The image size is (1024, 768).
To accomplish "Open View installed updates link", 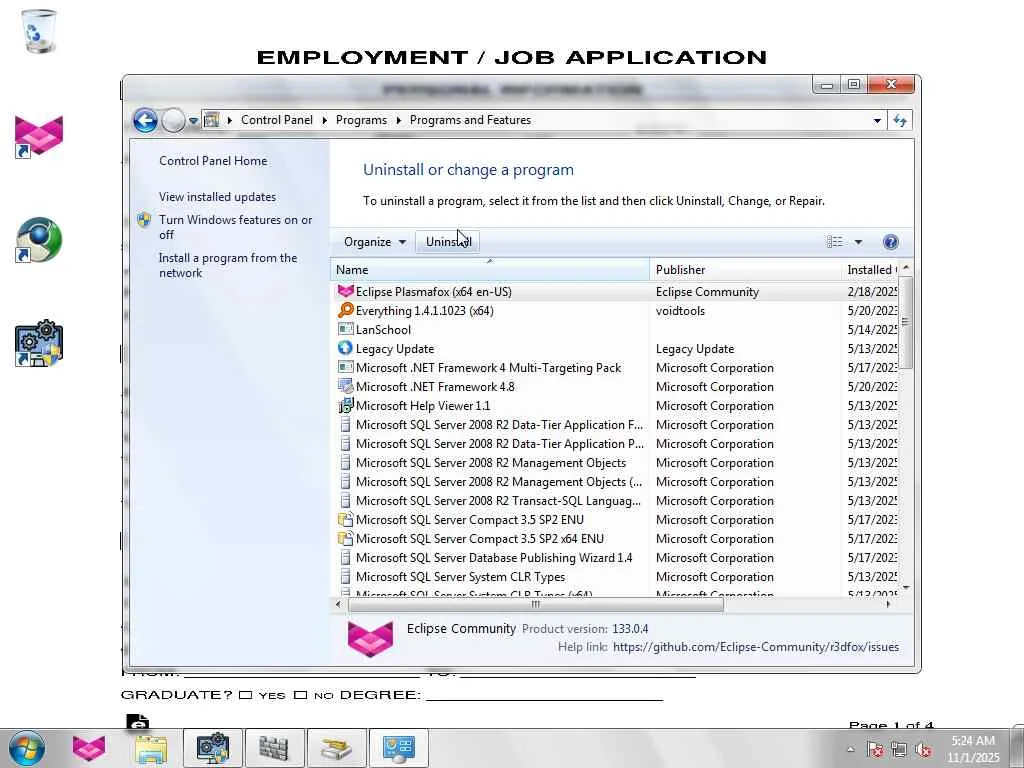I will 217,197.
